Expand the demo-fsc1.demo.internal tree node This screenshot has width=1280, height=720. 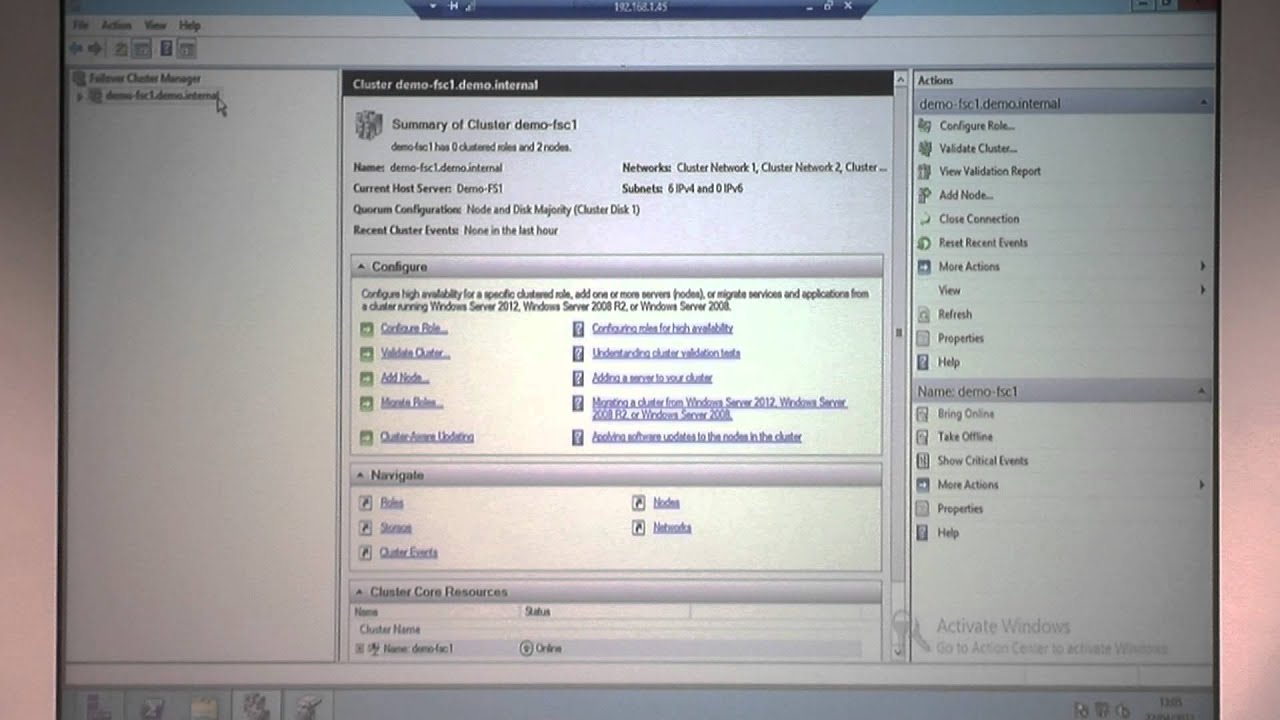[79, 96]
